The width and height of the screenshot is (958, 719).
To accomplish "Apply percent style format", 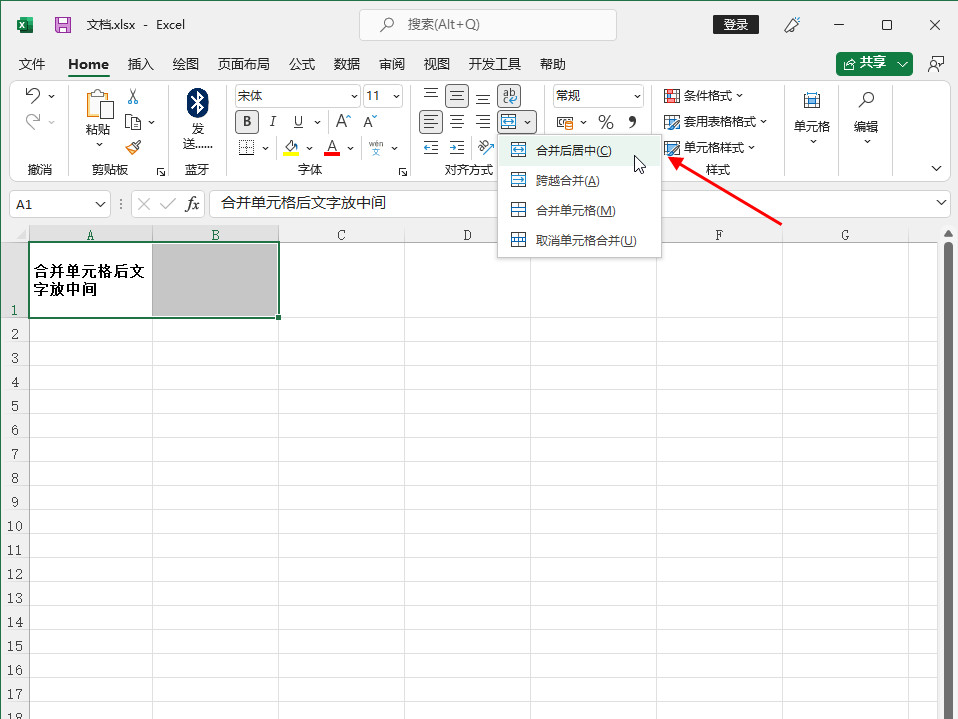I will (605, 122).
